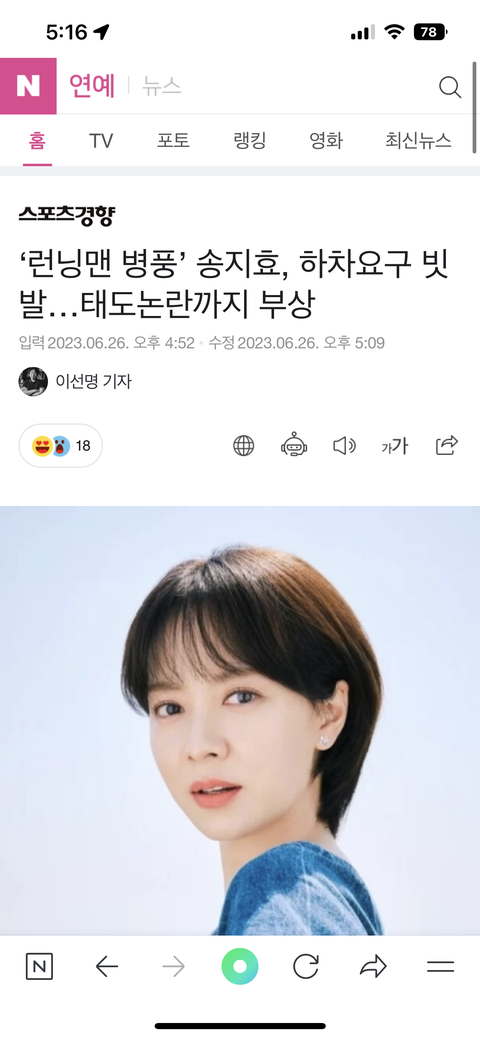This screenshot has height=1039, width=480.
Task: Go back using the left arrow
Action: (x=106, y=967)
